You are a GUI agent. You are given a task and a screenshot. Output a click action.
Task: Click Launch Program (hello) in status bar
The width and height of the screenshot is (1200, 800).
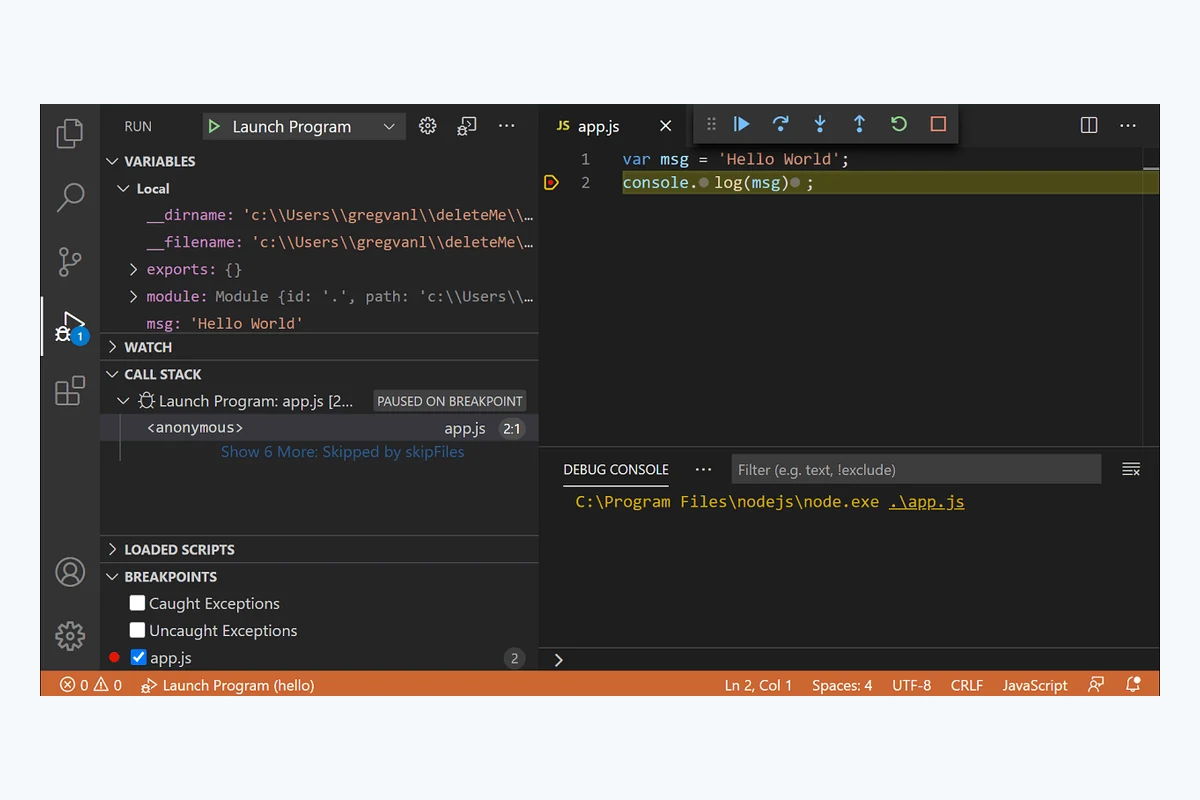point(228,685)
